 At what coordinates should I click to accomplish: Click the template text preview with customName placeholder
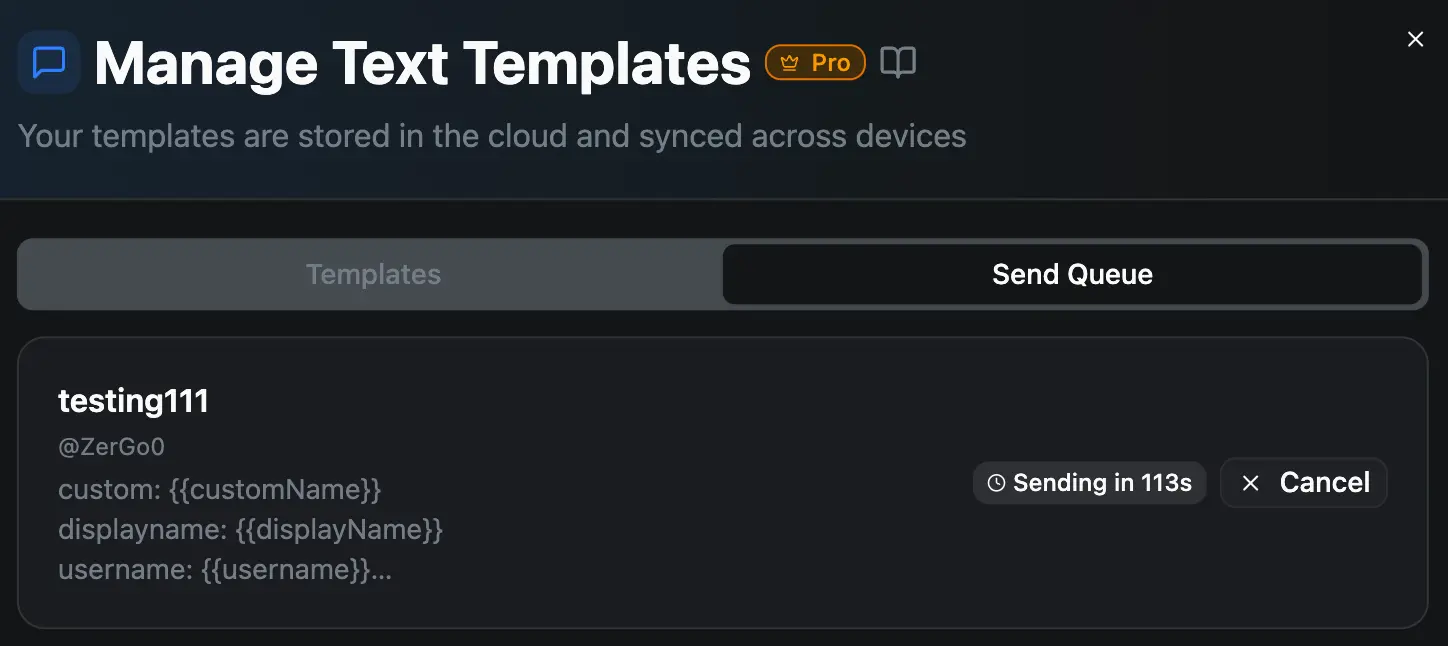pyautogui.click(x=219, y=489)
